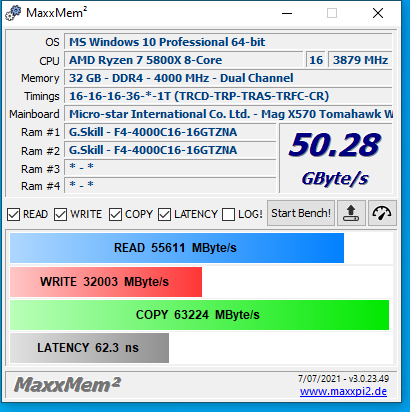Viewport: 410px width, 412px height.
Task: Click the WRITE 32003 MByte/s bar
Action: 106,282
